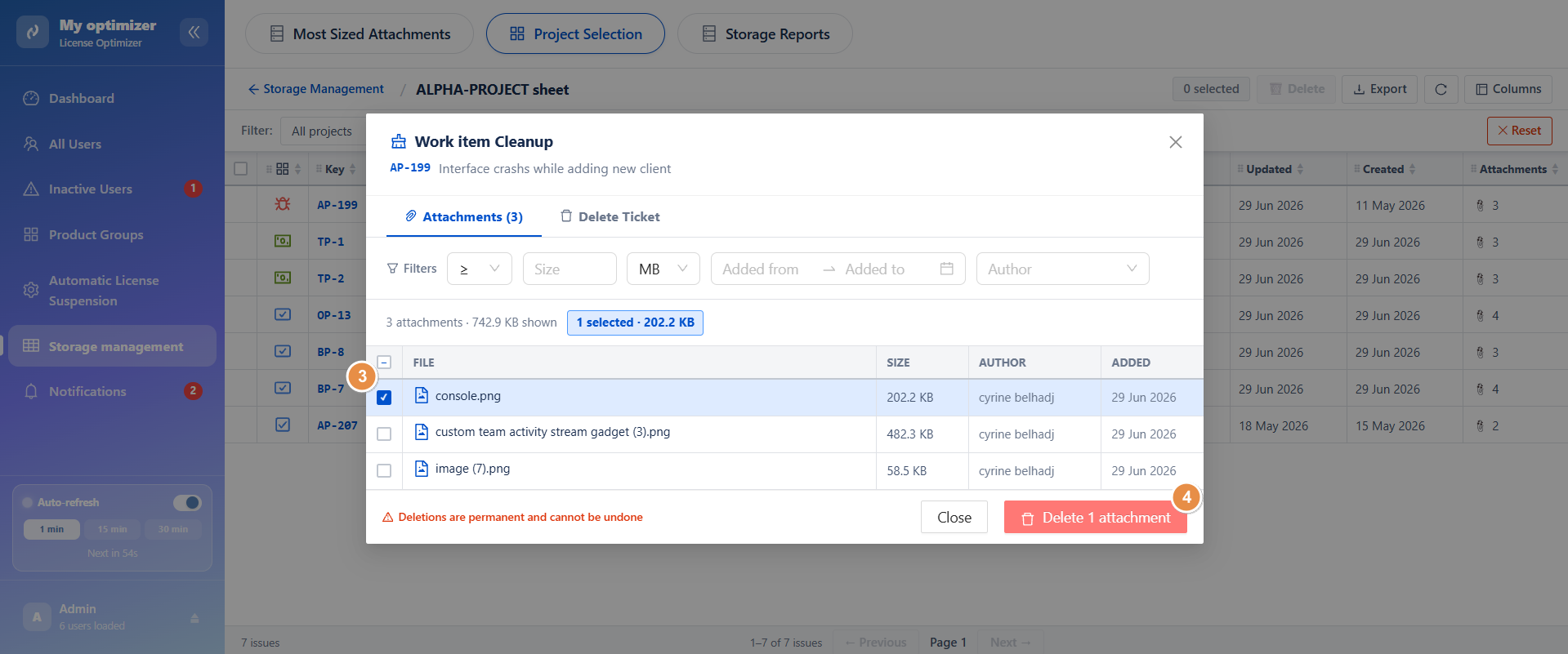Click the TP-1 issue type icon

pyautogui.click(x=283, y=241)
